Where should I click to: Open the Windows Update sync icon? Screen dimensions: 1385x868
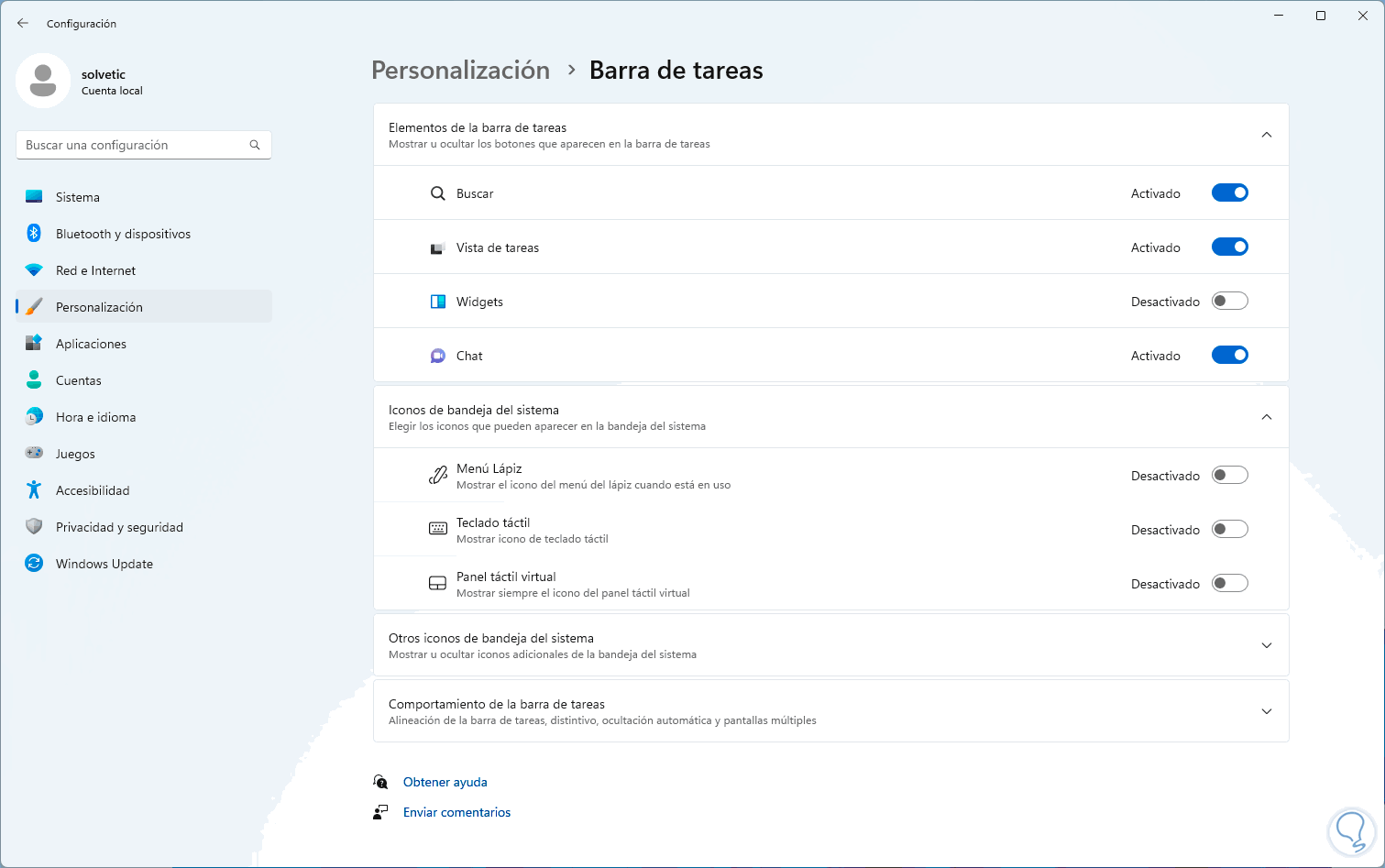[x=34, y=564]
